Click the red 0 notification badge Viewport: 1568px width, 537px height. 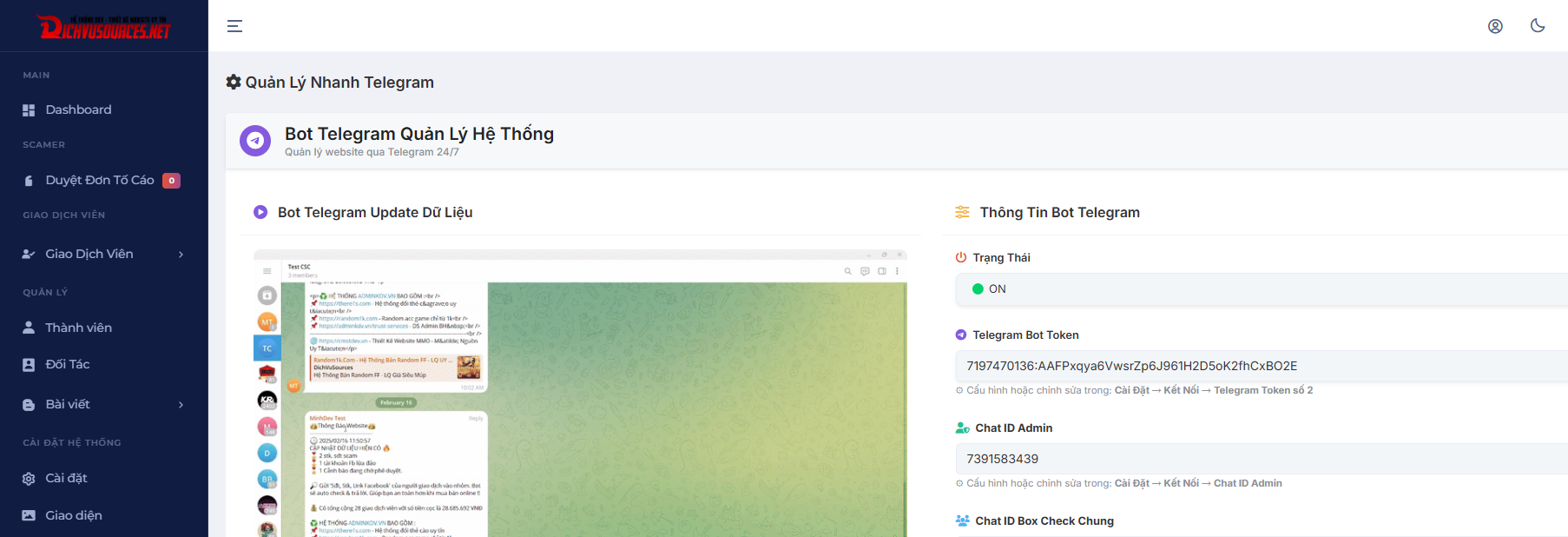[172, 181]
